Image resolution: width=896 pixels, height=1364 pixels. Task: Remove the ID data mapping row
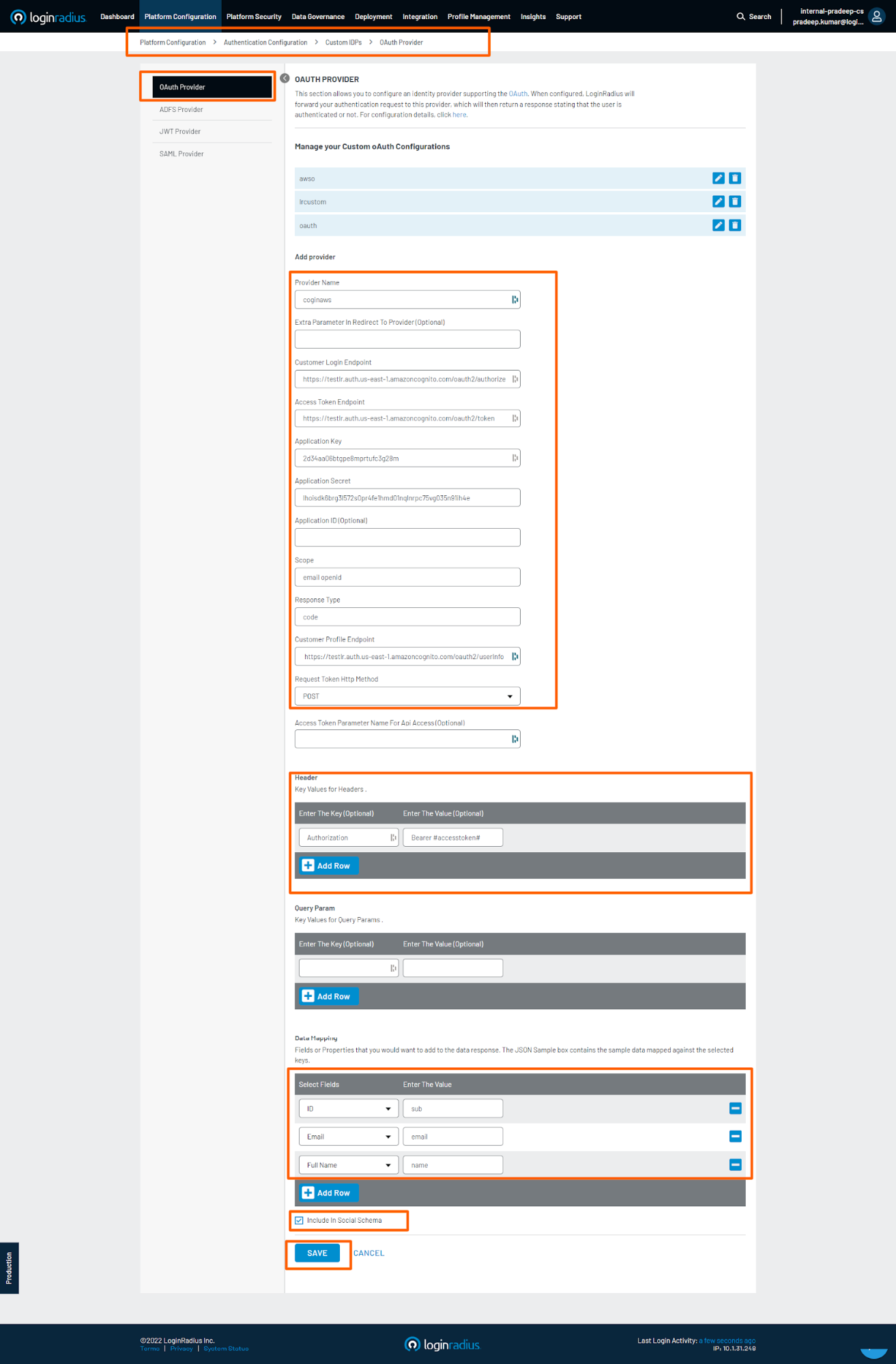click(x=735, y=1108)
